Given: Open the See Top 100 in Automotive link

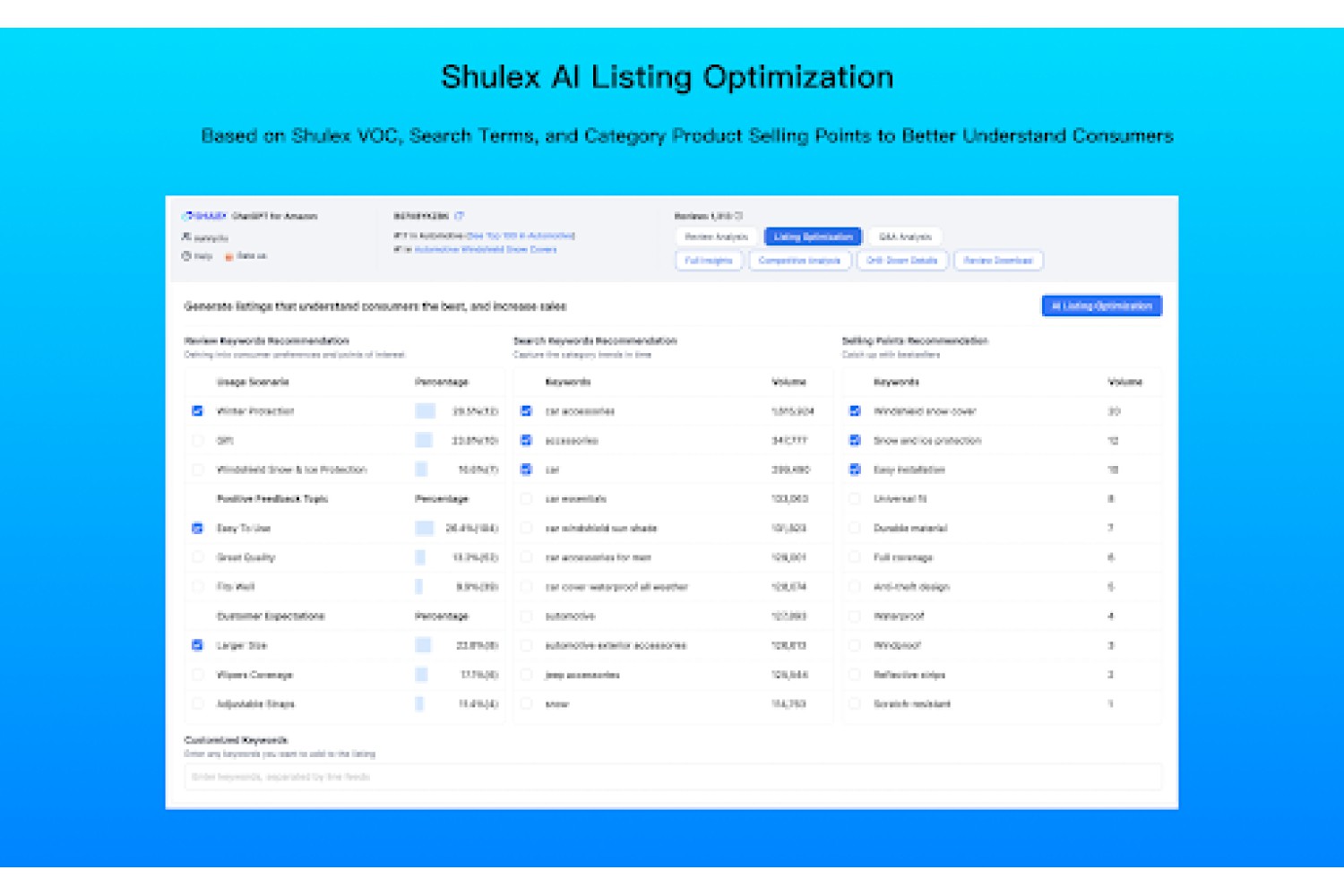Looking at the screenshot, I should [521, 236].
